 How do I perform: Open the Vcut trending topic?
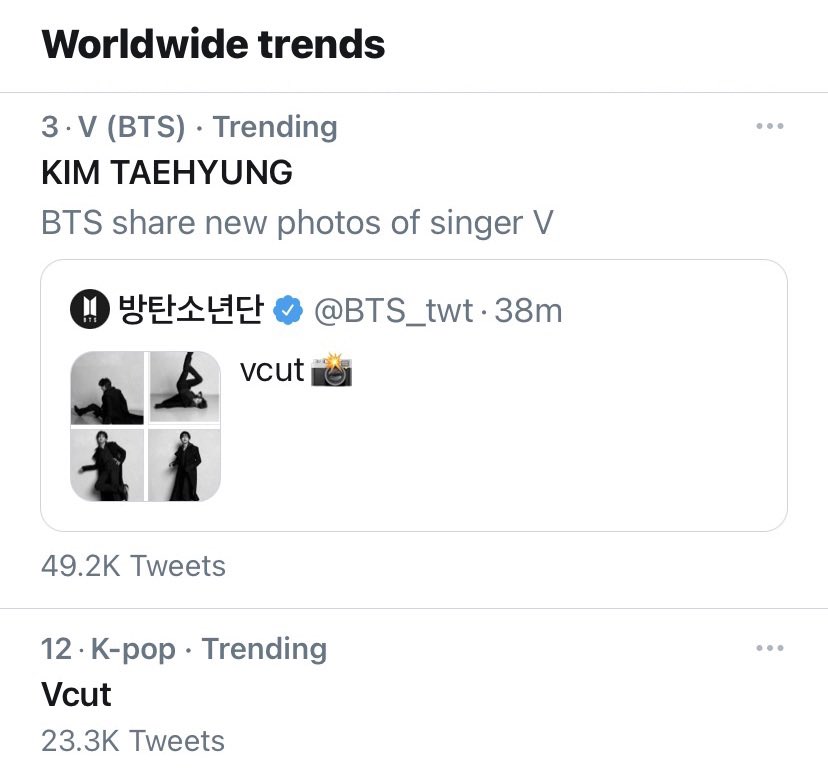coord(77,694)
